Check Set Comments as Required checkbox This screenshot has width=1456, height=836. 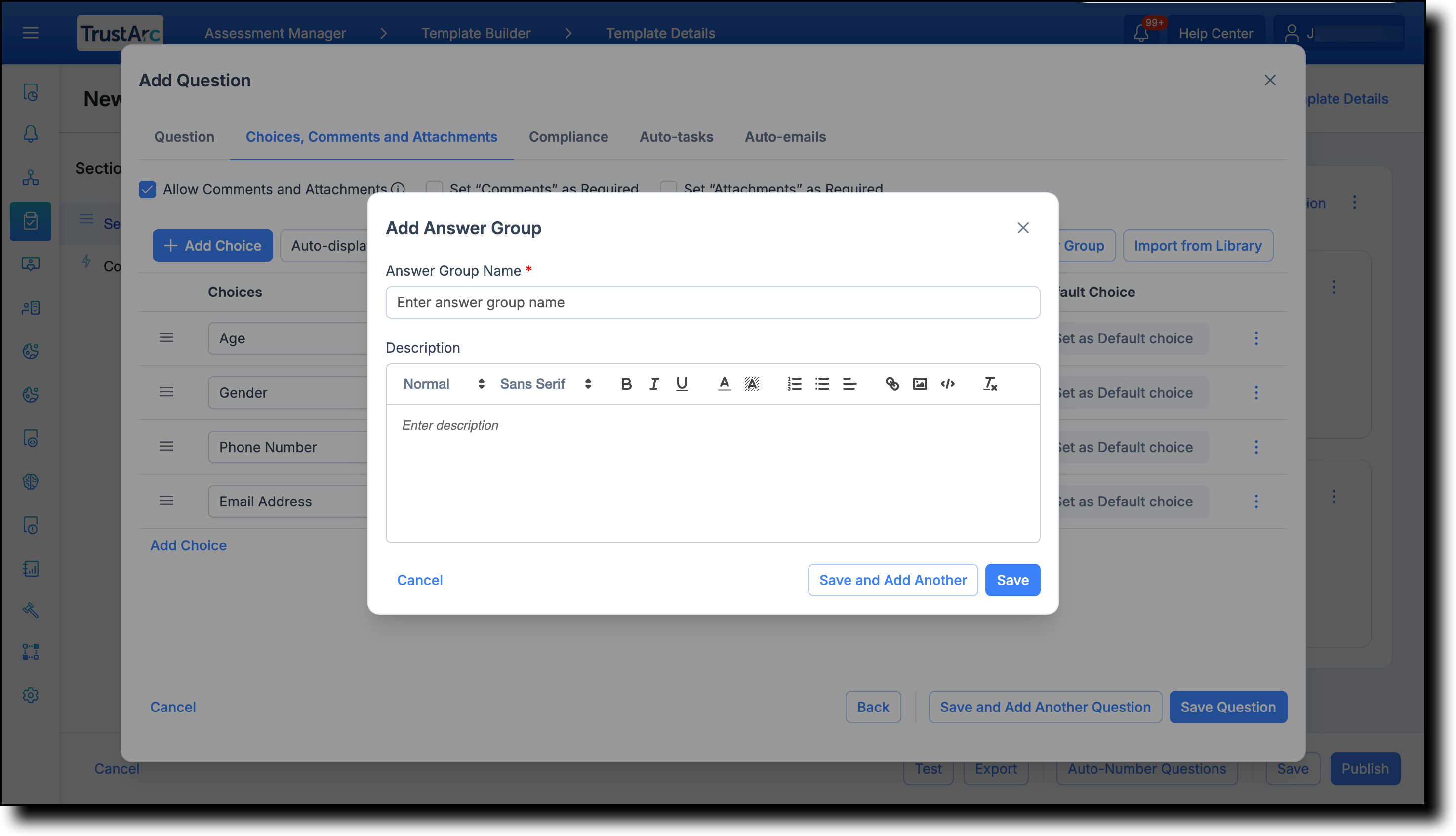pos(434,187)
